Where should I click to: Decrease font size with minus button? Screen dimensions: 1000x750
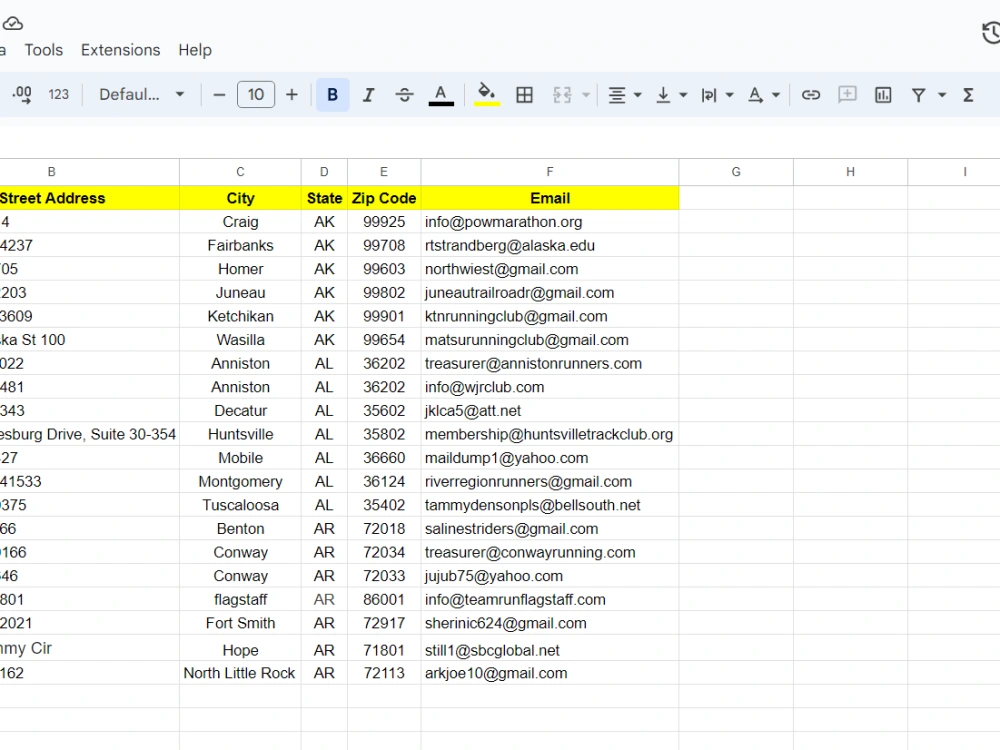219,95
